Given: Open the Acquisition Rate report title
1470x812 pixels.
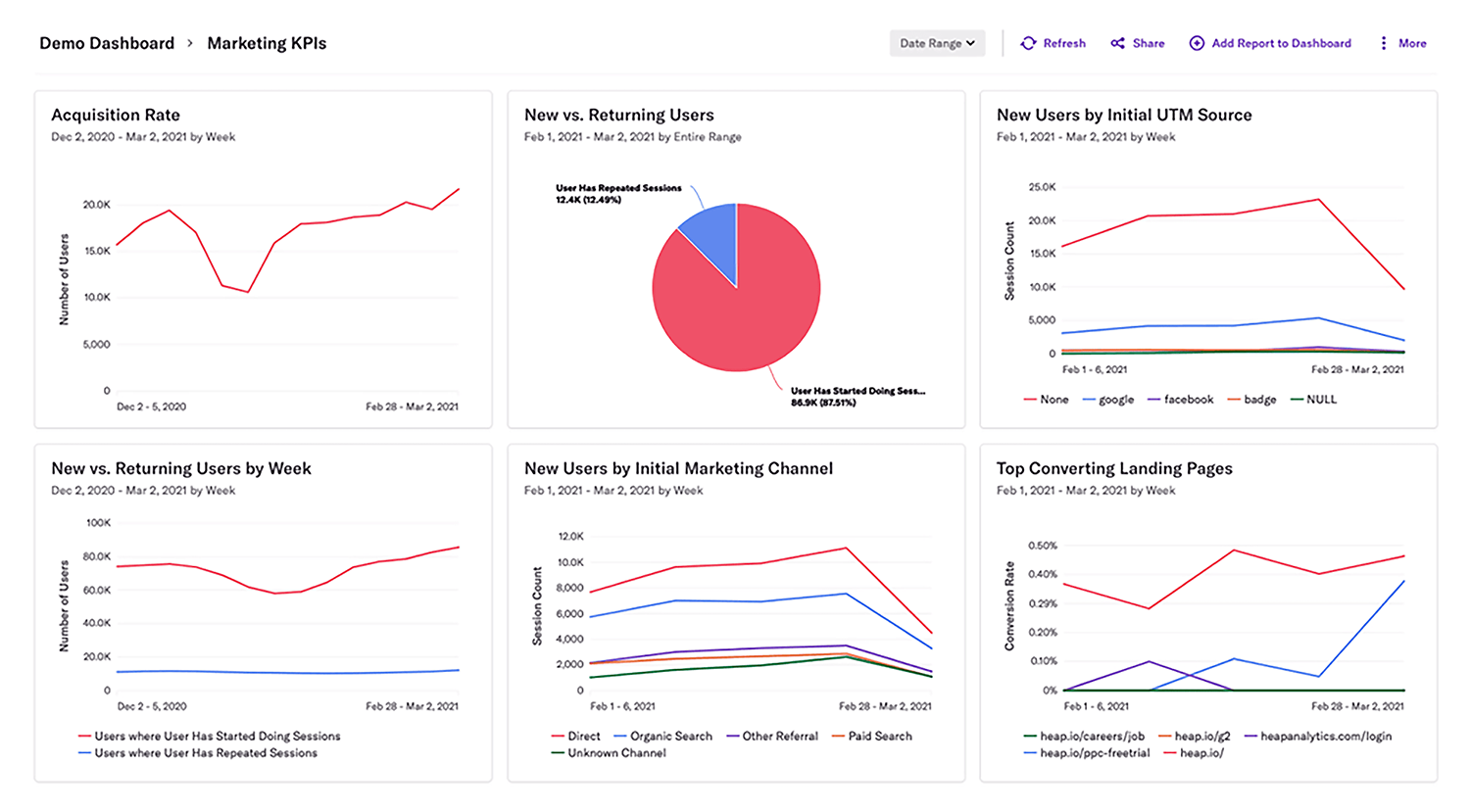Looking at the screenshot, I should tap(116, 115).
